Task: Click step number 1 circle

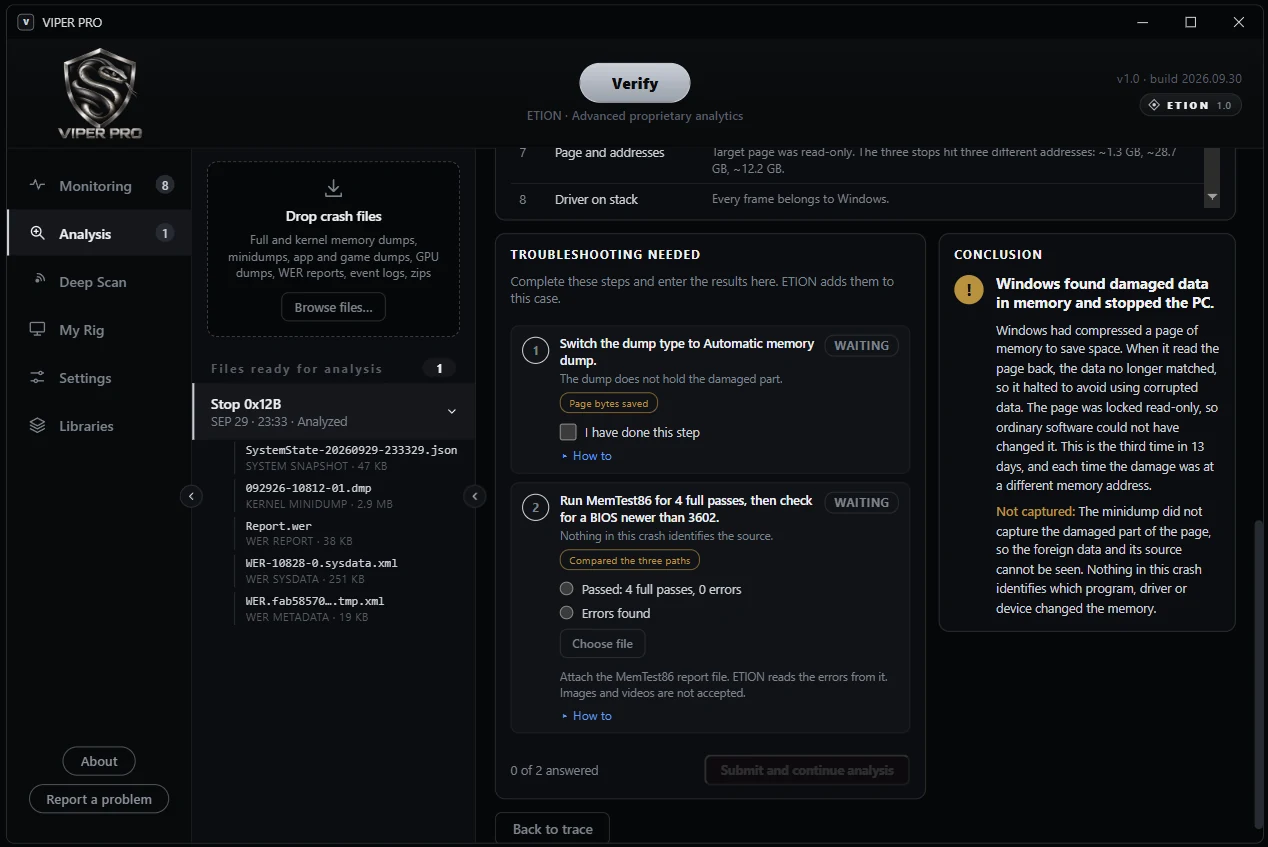Action: click(x=535, y=351)
